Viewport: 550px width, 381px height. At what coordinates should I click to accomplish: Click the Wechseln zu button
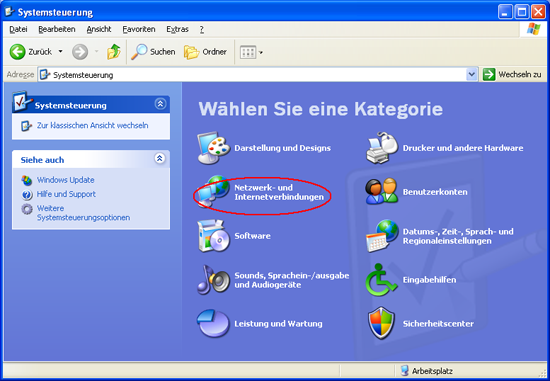(512, 74)
